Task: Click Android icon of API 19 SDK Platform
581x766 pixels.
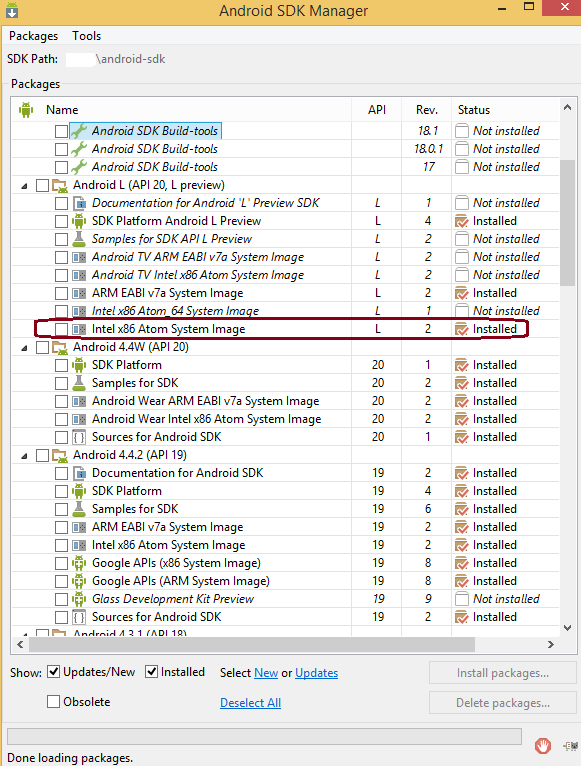Action: (x=79, y=491)
